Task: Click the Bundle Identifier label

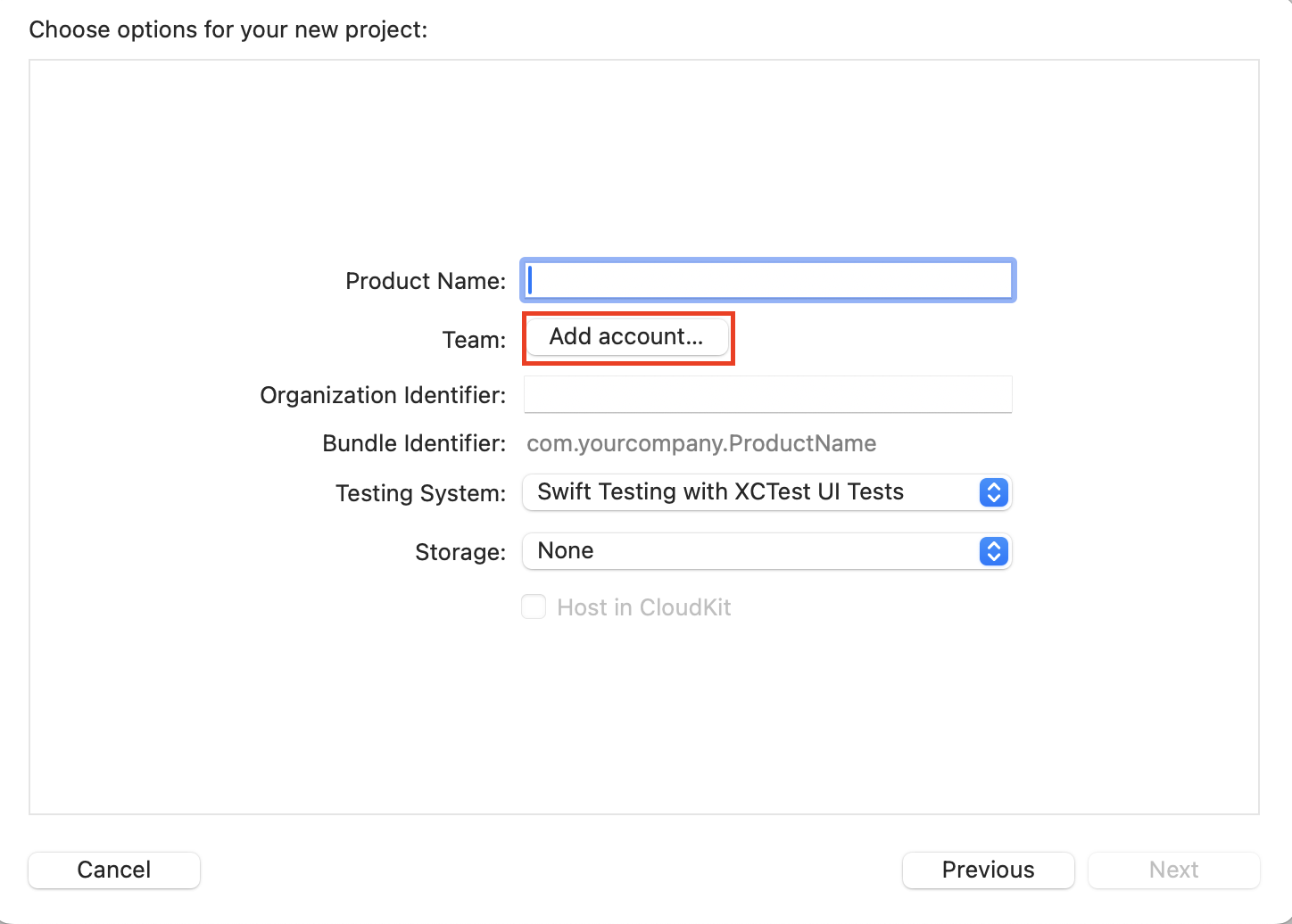Action: click(414, 443)
